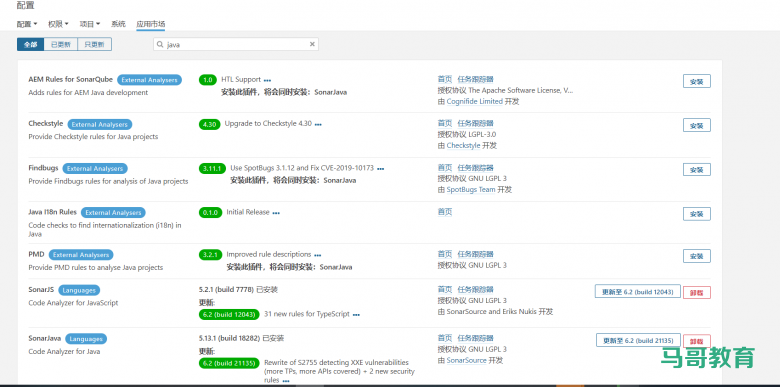Select the 只更新 filter toggle
This screenshot has height=387, width=780.
[x=95, y=44]
